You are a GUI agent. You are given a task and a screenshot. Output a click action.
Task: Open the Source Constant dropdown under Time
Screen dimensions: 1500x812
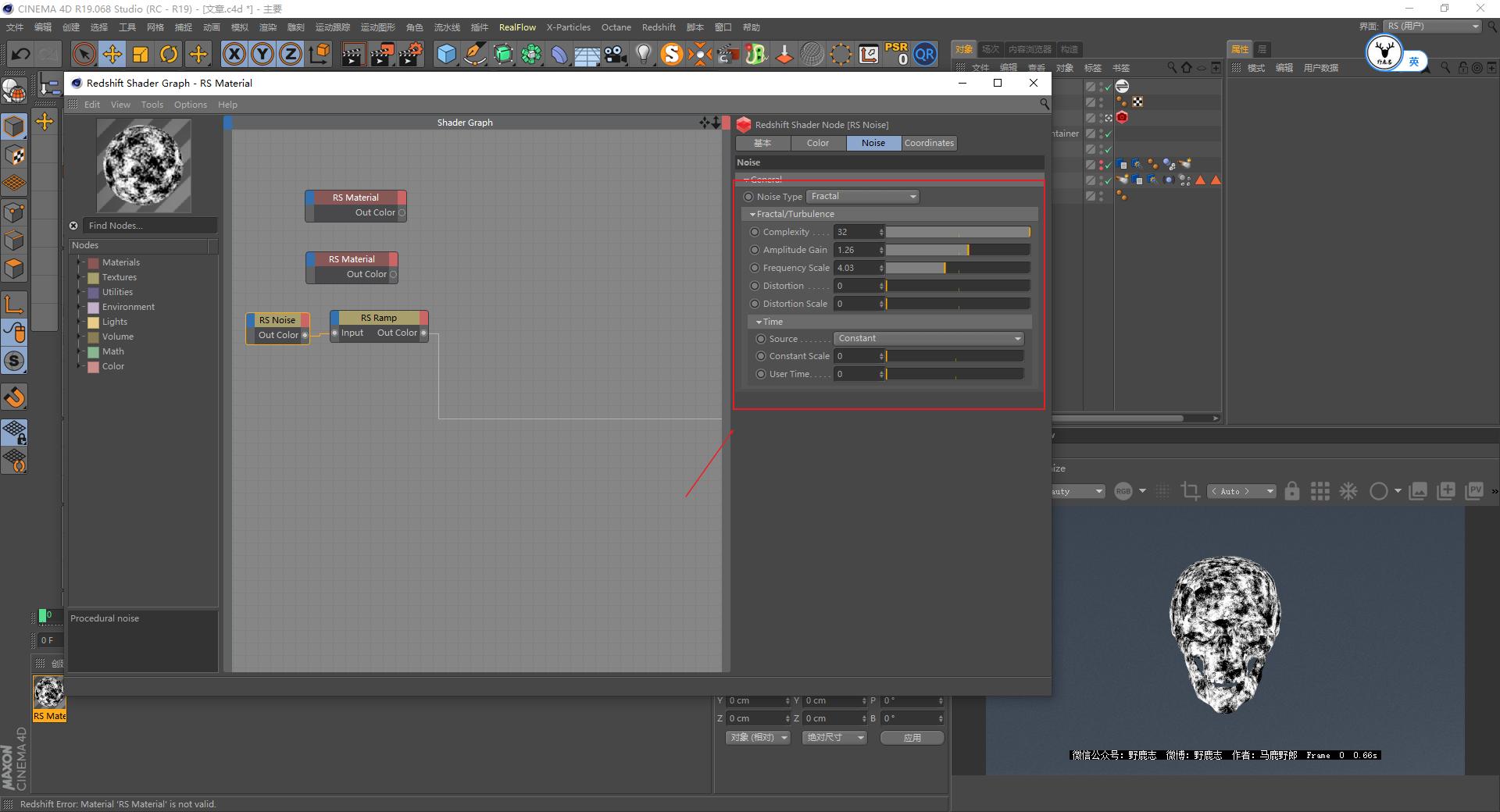tap(928, 338)
